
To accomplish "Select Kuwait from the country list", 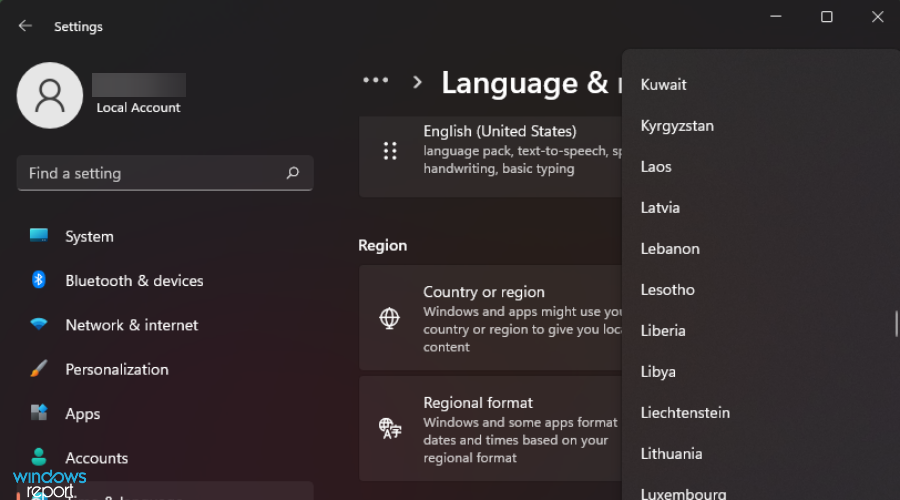I will (664, 85).
